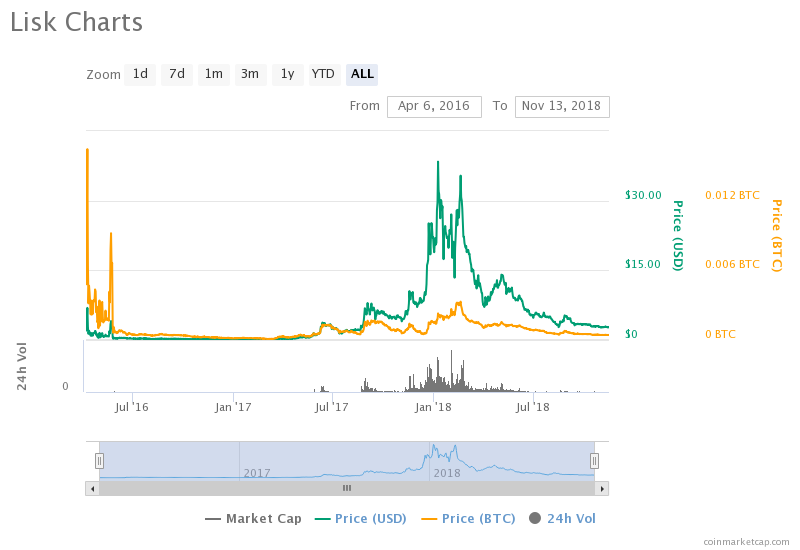Click the 2018 label in the navigator
Screen dimensions: 800x550
click(x=447, y=473)
